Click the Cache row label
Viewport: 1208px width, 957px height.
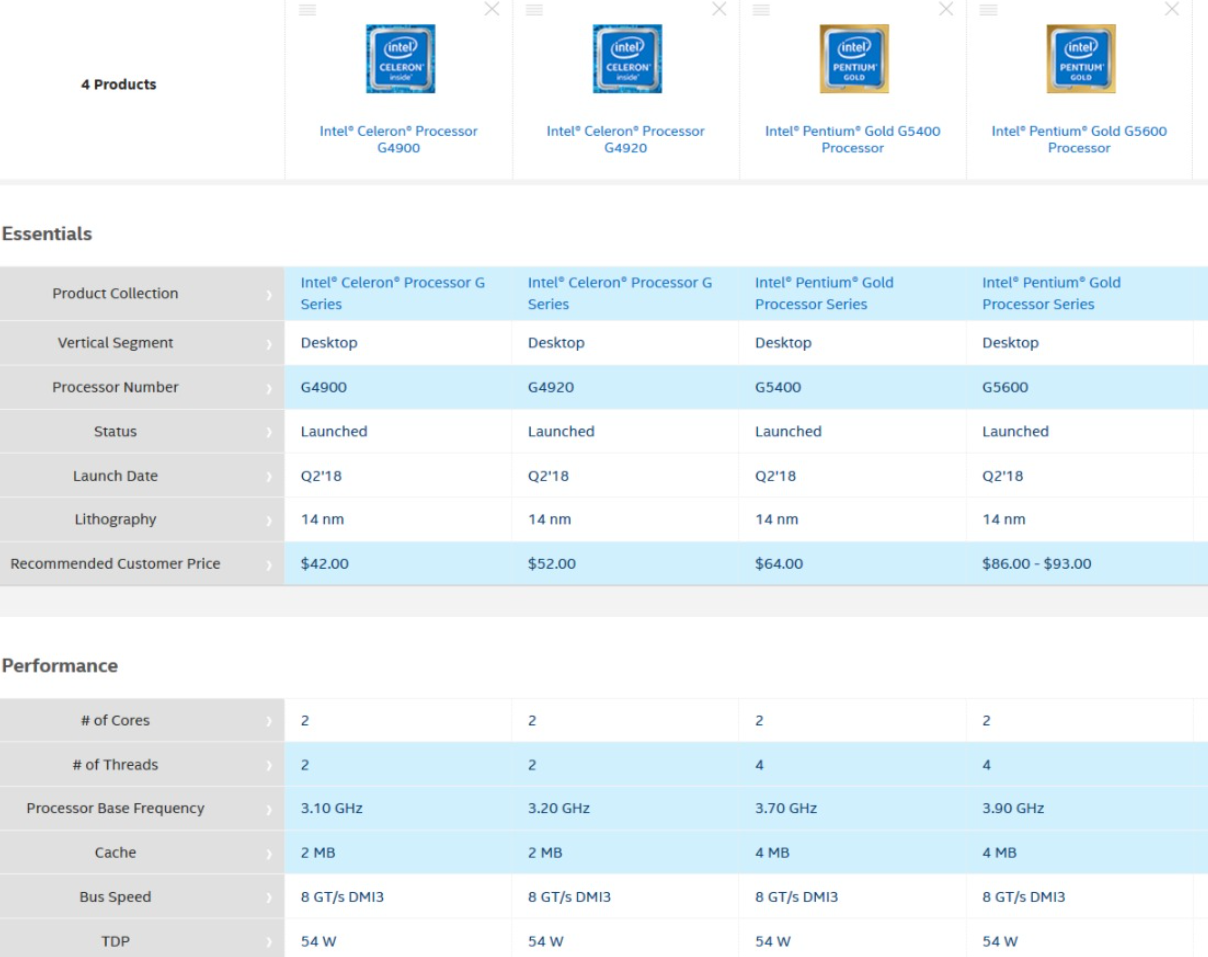115,853
